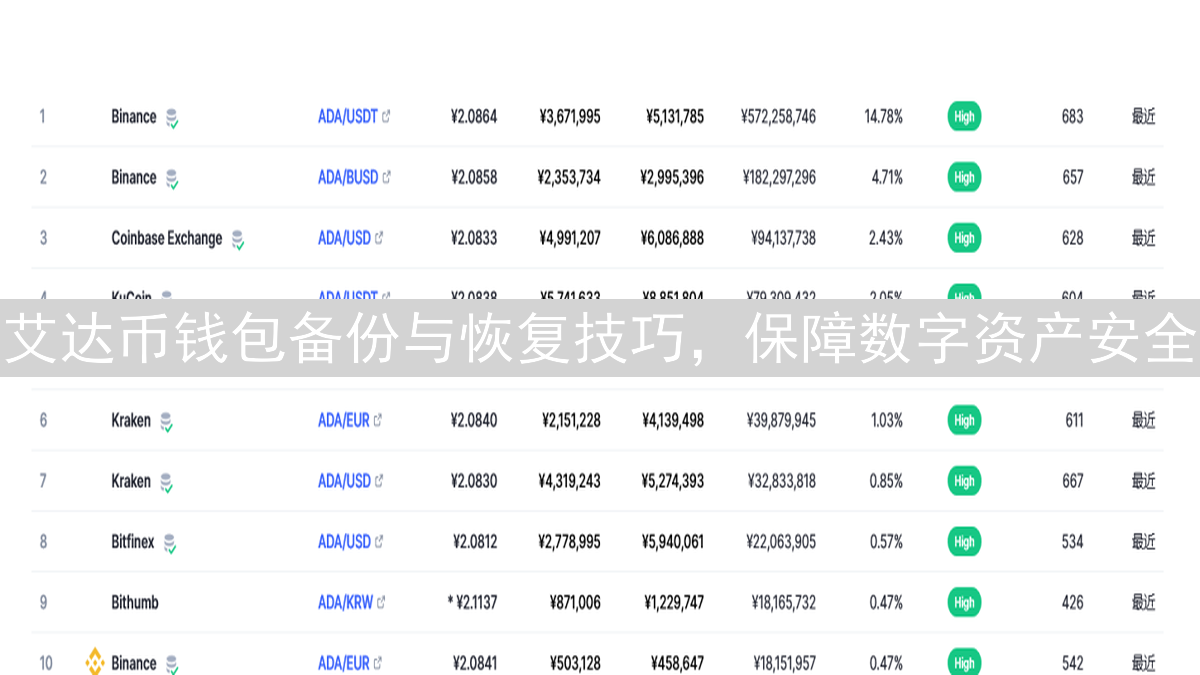This screenshot has height=675, width=1200.
Task: Select the volume share 1.03%
Action: click(x=887, y=420)
